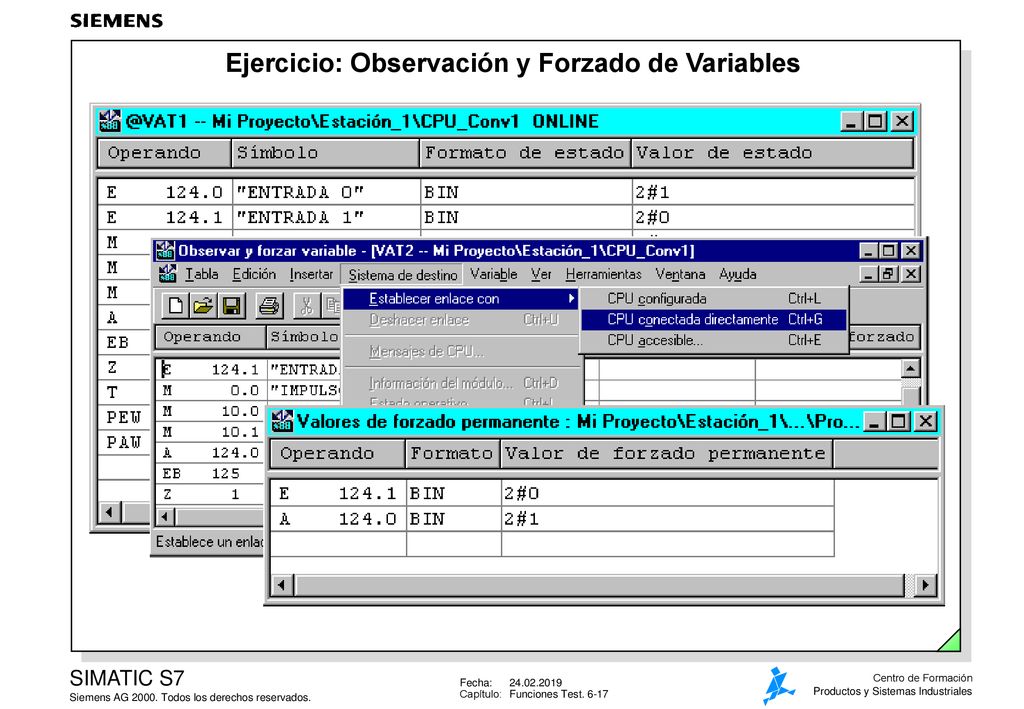Click Símbolo column header in VAT1 window
The width and height of the screenshot is (1024, 709).
pyautogui.click(x=325, y=153)
